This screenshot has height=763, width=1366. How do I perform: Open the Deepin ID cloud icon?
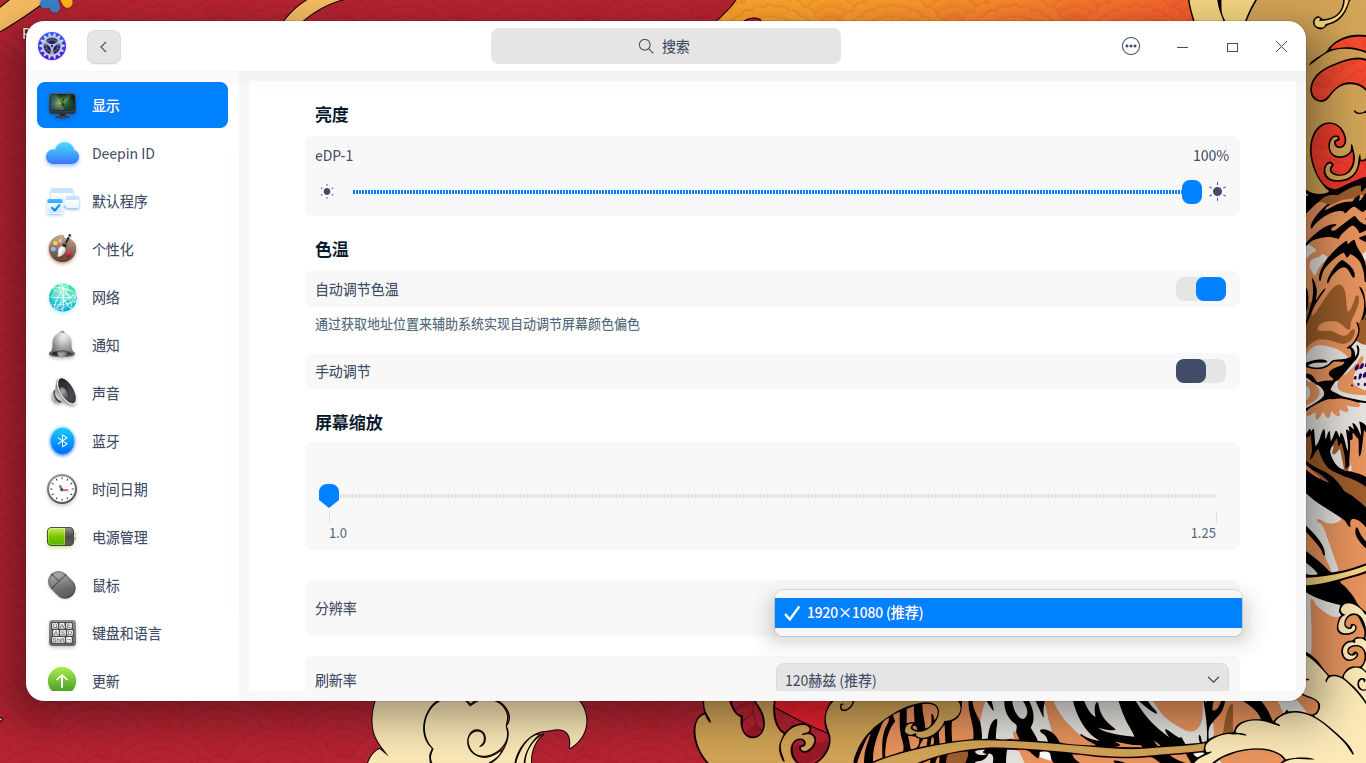point(62,154)
